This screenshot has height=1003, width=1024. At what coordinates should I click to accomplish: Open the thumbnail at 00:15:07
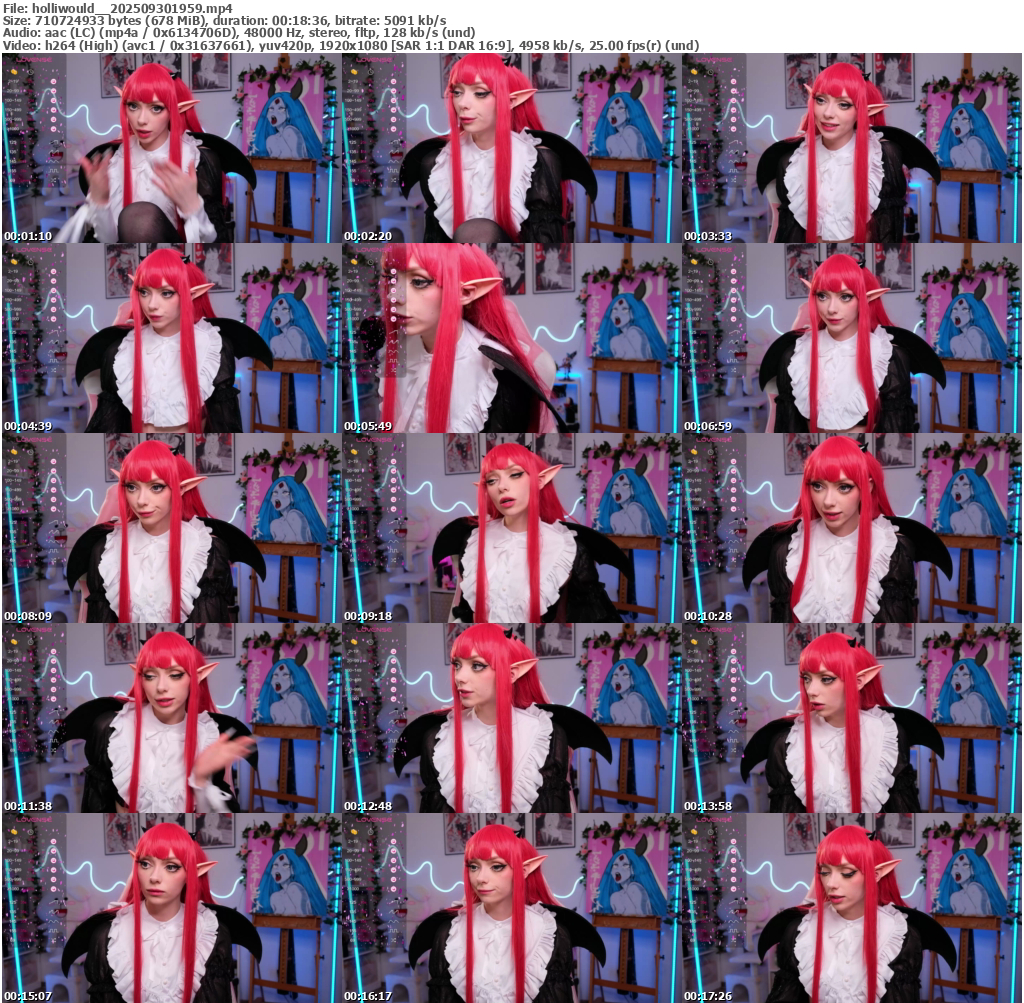click(171, 908)
